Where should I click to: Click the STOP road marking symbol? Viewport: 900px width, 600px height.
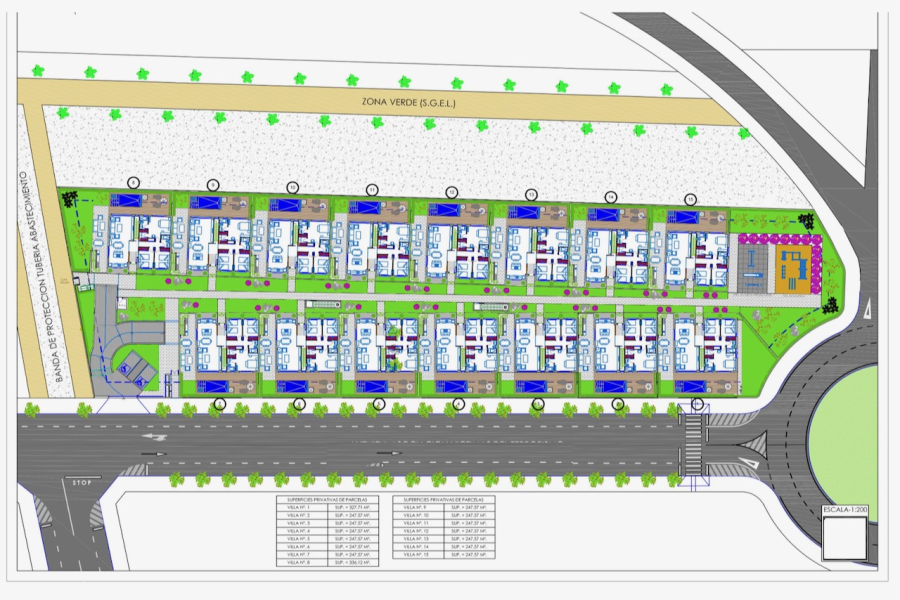(x=80, y=481)
